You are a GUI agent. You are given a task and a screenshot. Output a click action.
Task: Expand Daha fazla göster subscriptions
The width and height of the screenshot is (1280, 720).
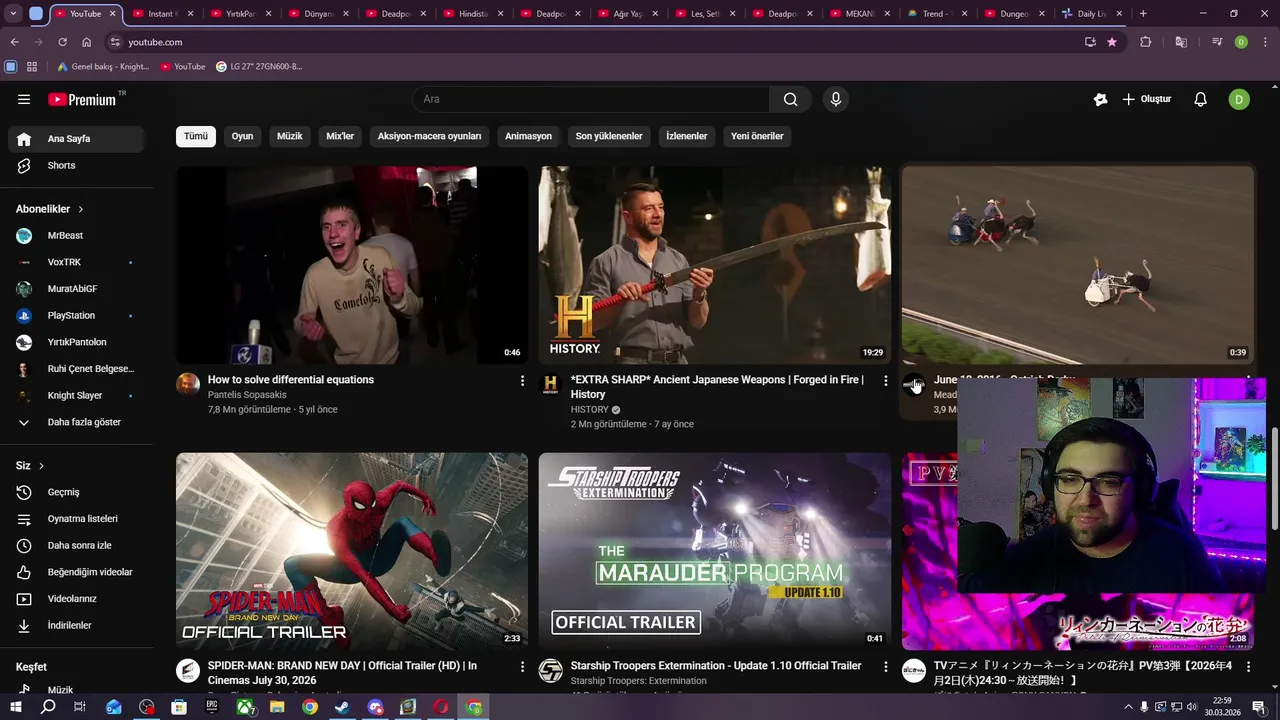76,422
